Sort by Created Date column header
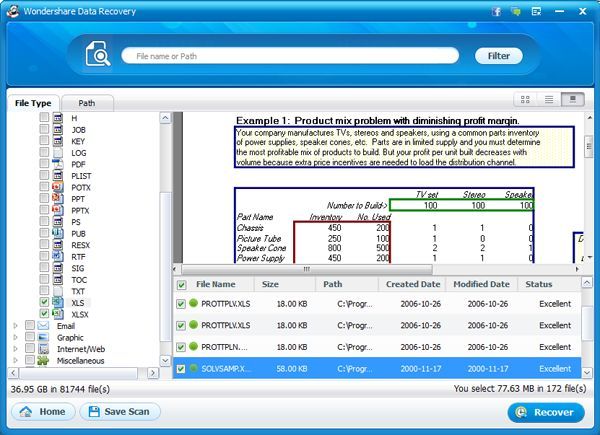 (x=413, y=284)
